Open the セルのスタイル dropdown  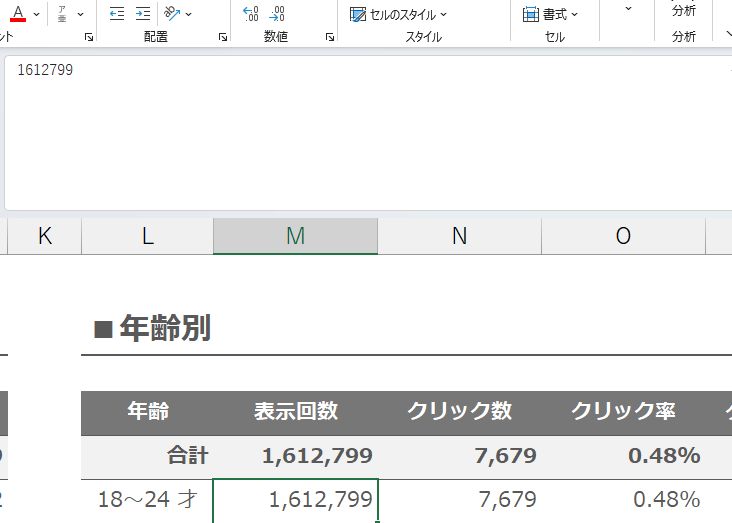398,14
